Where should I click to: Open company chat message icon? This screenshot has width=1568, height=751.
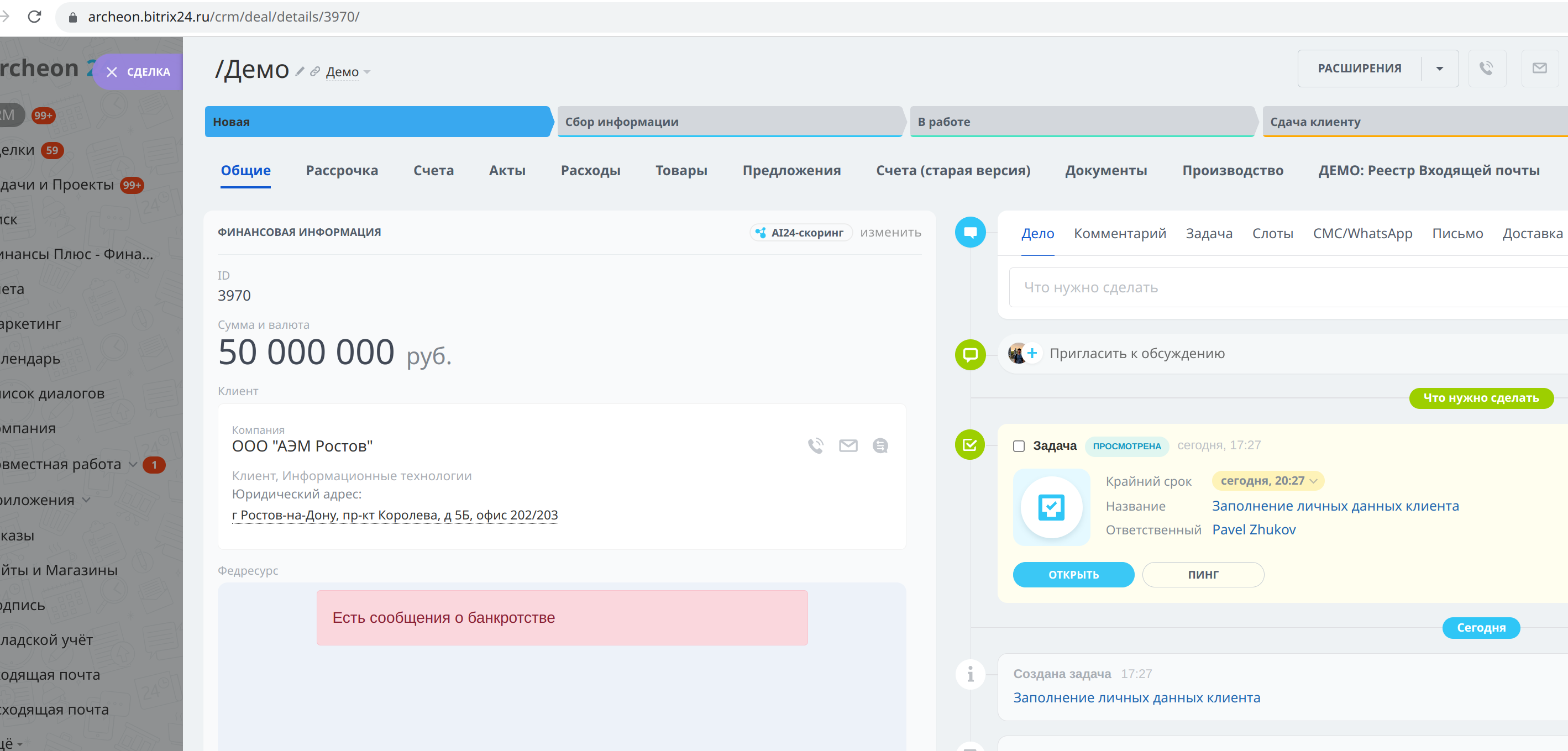880,445
